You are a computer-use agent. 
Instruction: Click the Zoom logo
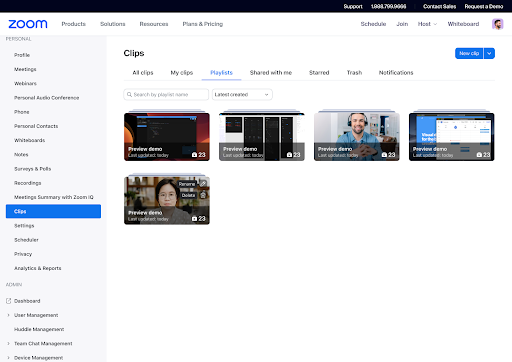(x=28, y=24)
